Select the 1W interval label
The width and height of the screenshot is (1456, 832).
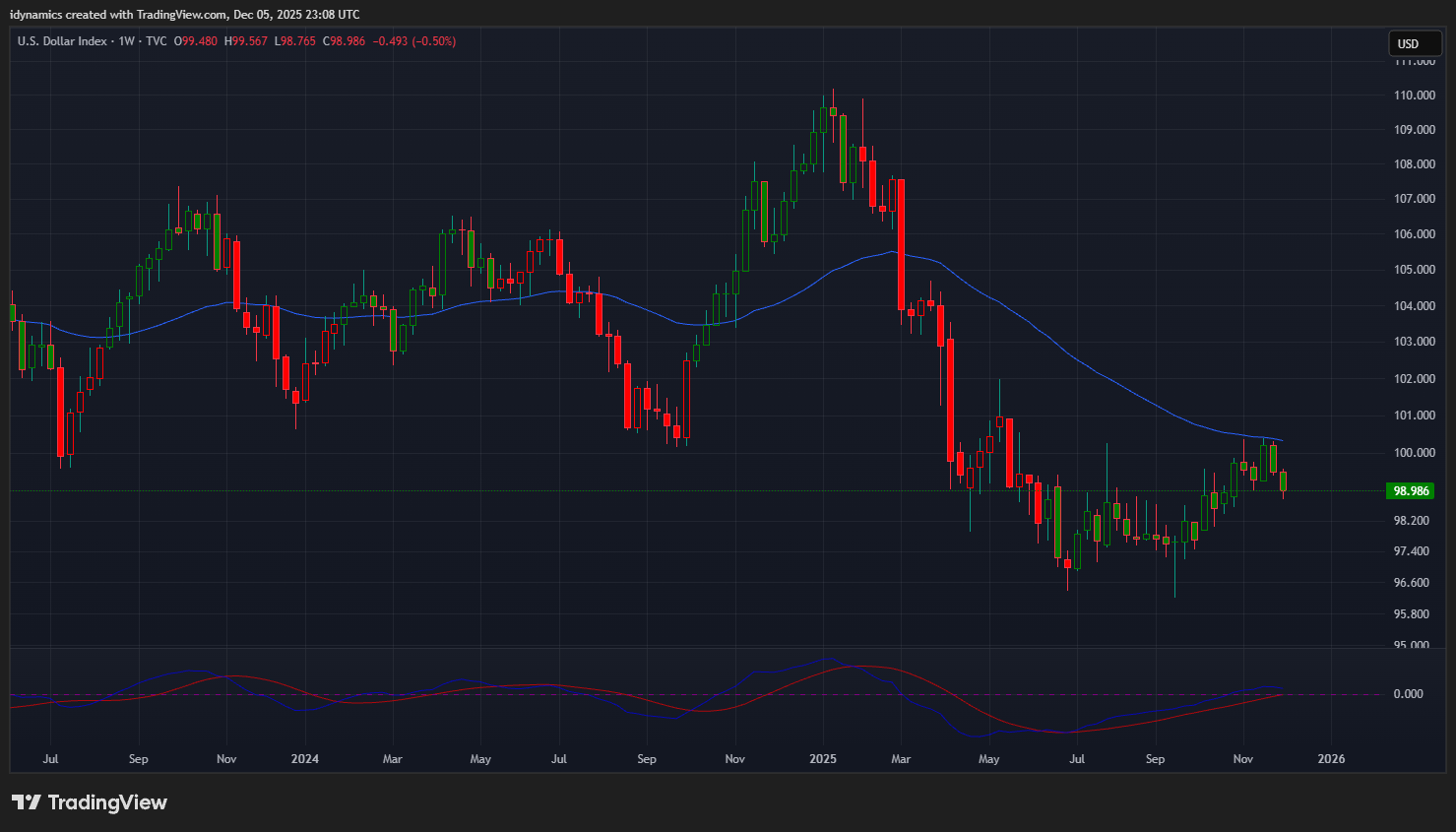click(126, 41)
